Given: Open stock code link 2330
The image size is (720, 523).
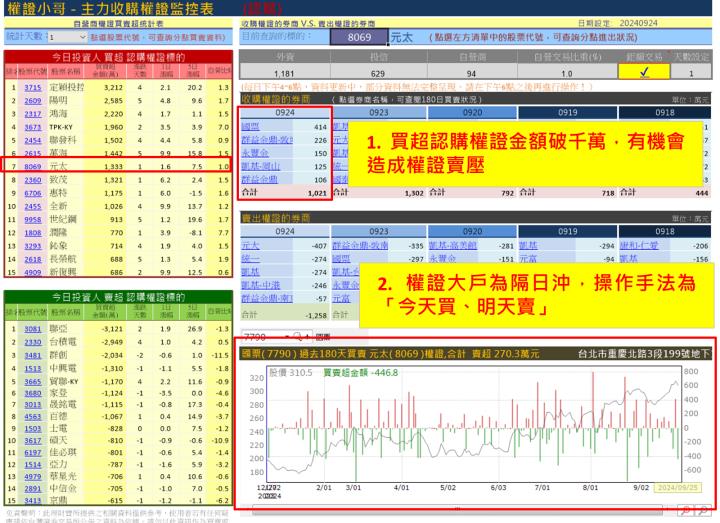Looking at the screenshot, I should tap(33, 343).
